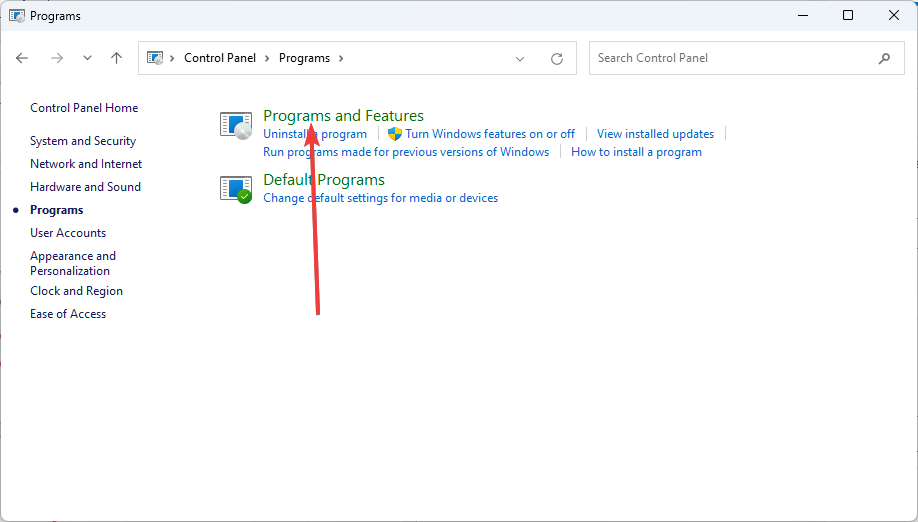Open the Uninstall a program link
The image size is (918, 522).
pyautogui.click(x=315, y=134)
